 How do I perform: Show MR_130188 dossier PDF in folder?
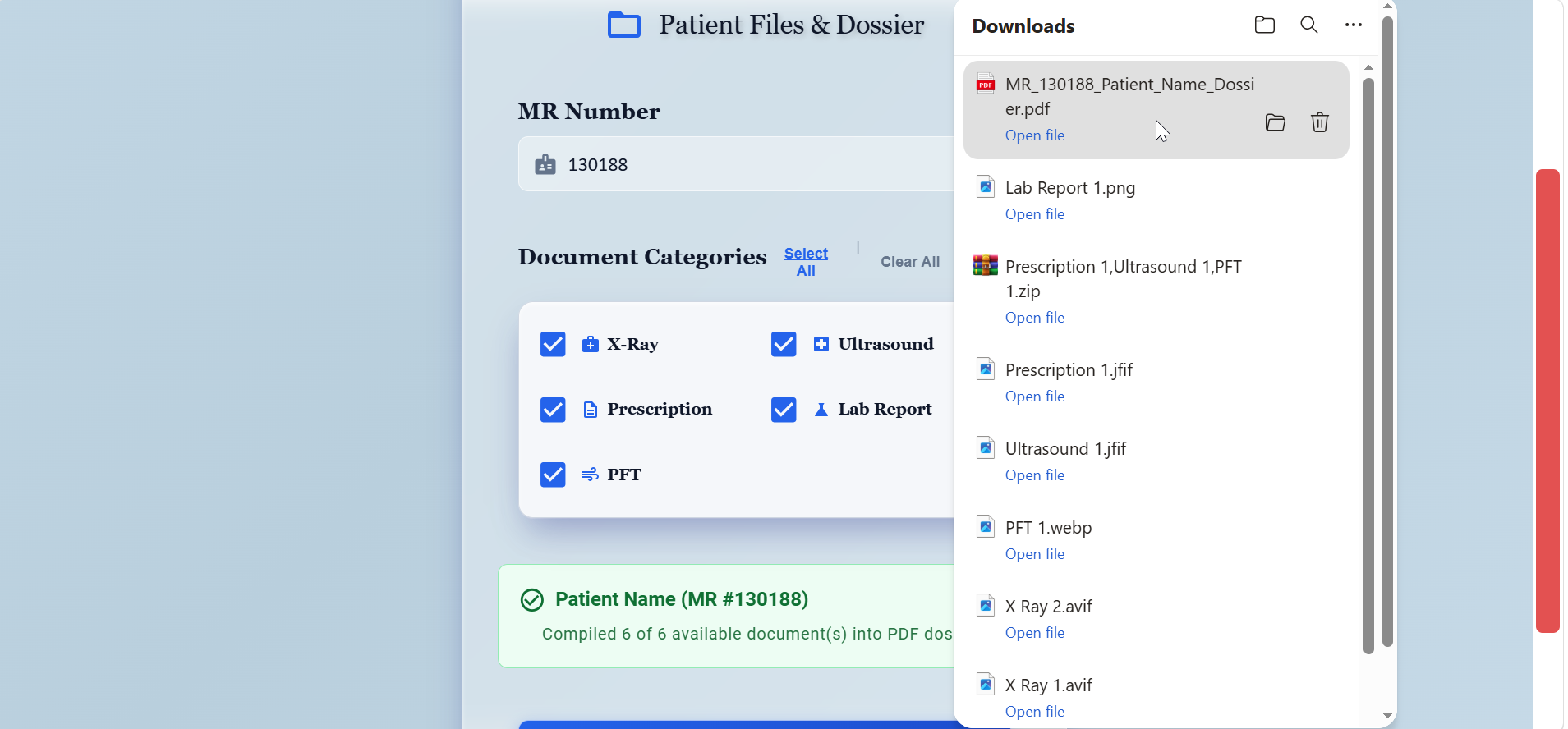click(1276, 123)
